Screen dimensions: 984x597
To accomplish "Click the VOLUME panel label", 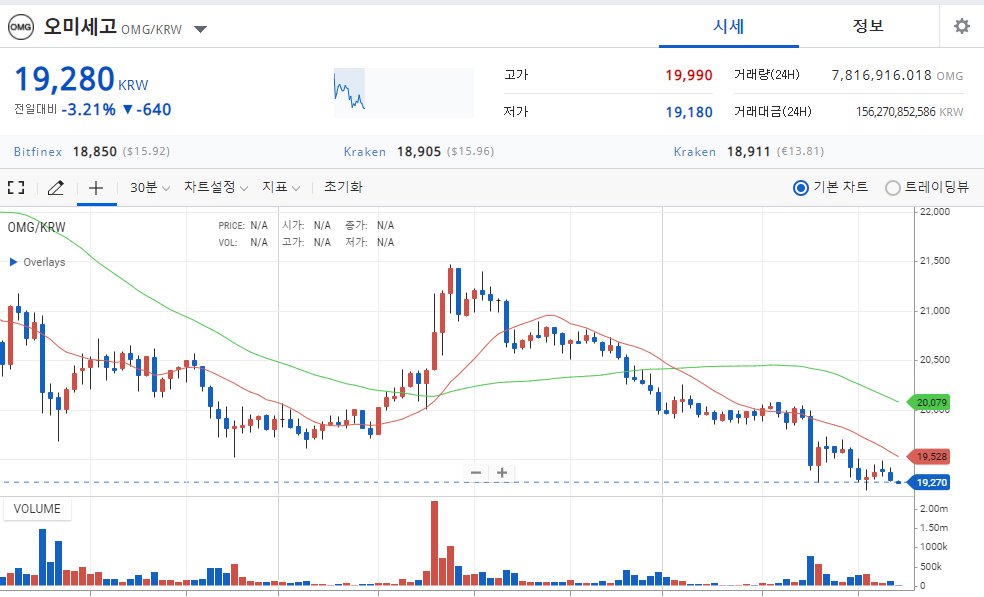I will (x=37, y=508).
